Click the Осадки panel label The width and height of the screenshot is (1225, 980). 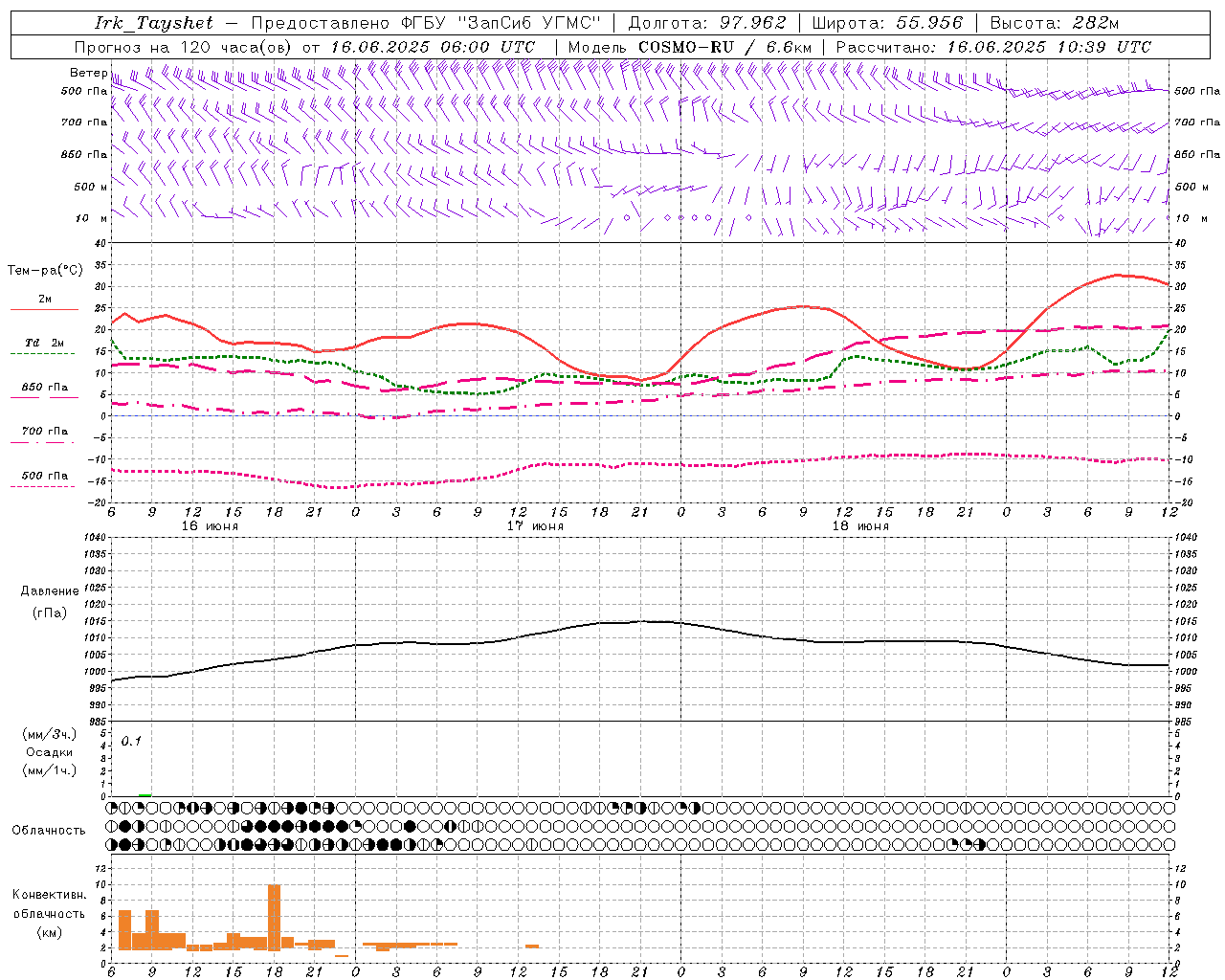[50, 752]
